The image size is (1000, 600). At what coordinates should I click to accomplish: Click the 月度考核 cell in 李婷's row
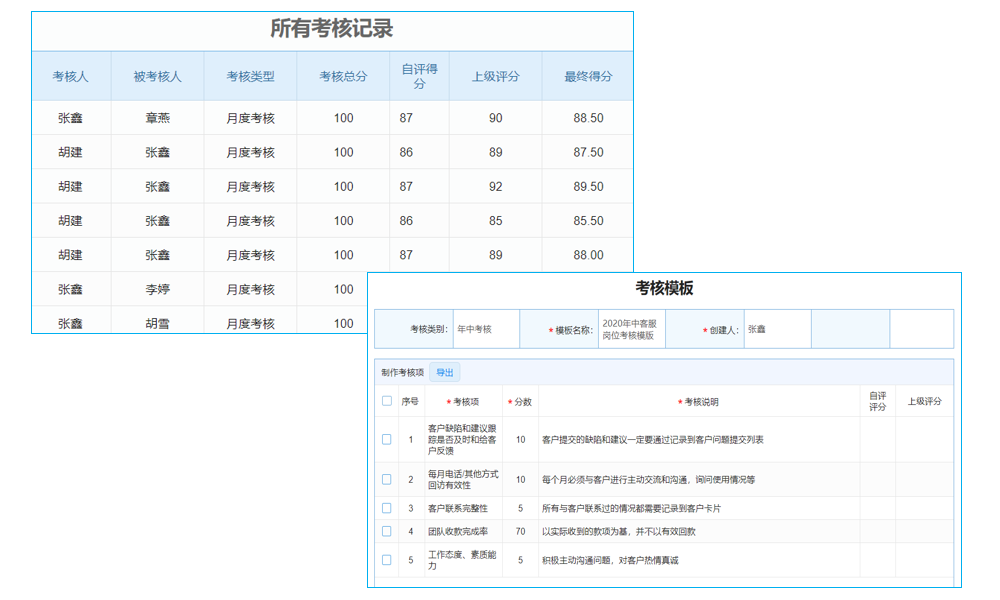[248, 289]
